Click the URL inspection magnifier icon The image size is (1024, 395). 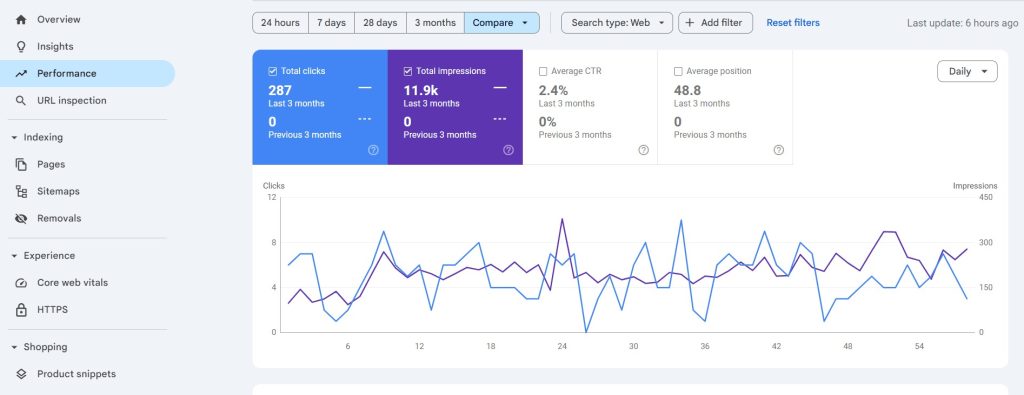click(21, 101)
